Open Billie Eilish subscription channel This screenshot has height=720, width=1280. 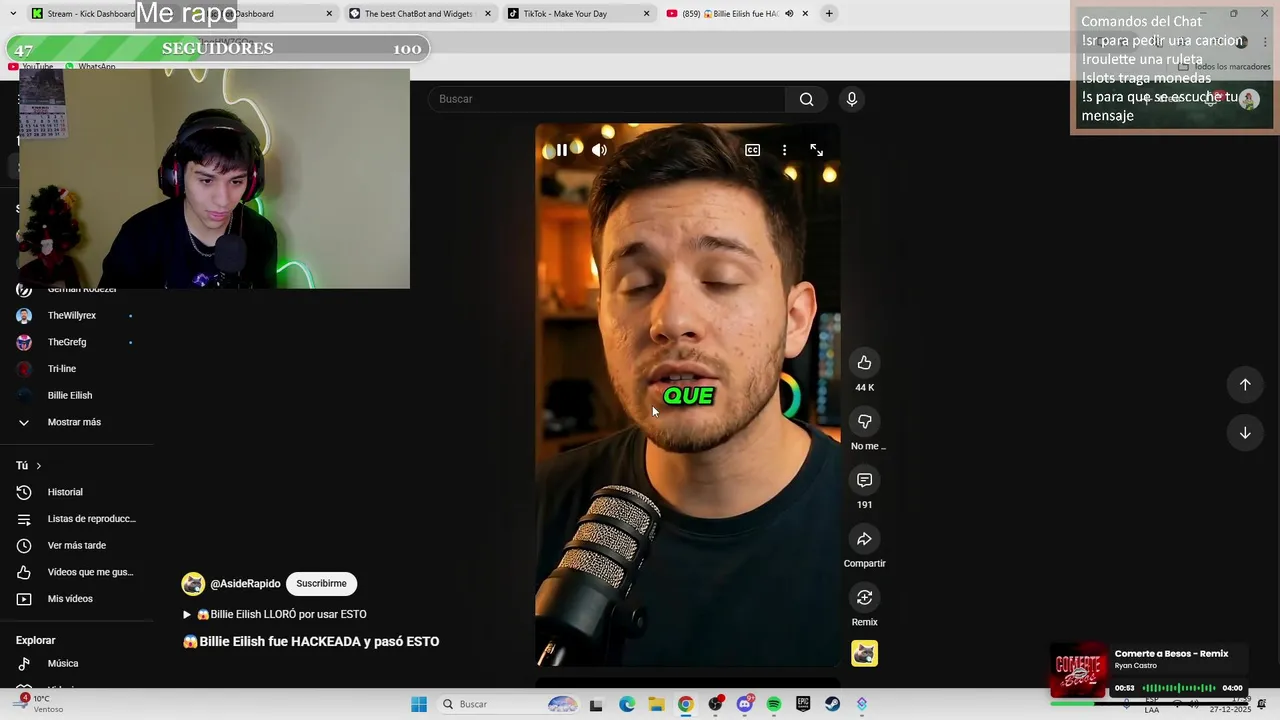[70, 395]
